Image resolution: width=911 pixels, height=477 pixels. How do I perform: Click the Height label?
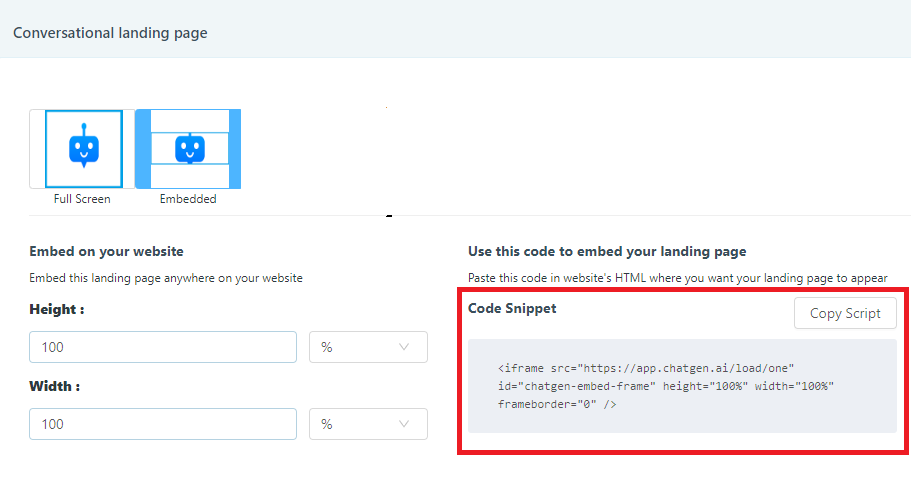coord(57,309)
